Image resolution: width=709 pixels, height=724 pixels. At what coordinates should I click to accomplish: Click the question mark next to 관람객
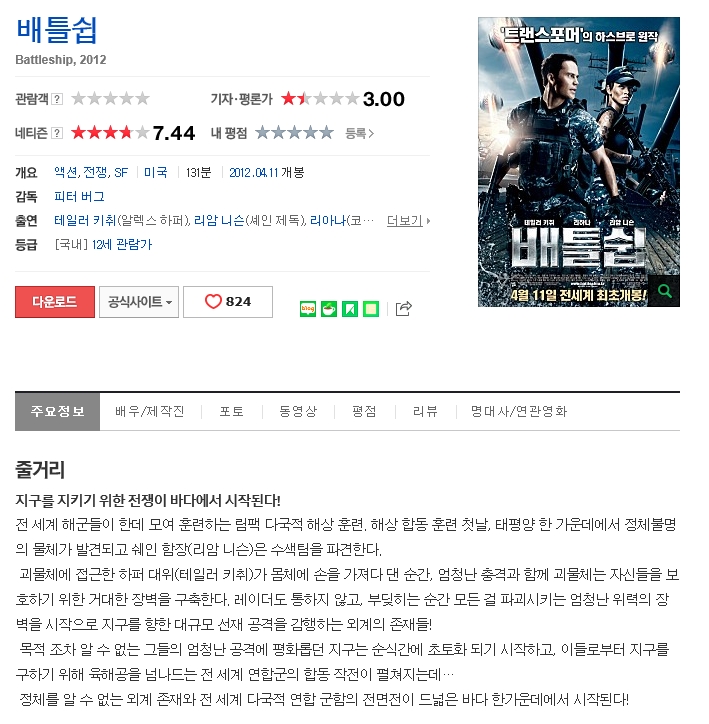(x=57, y=99)
